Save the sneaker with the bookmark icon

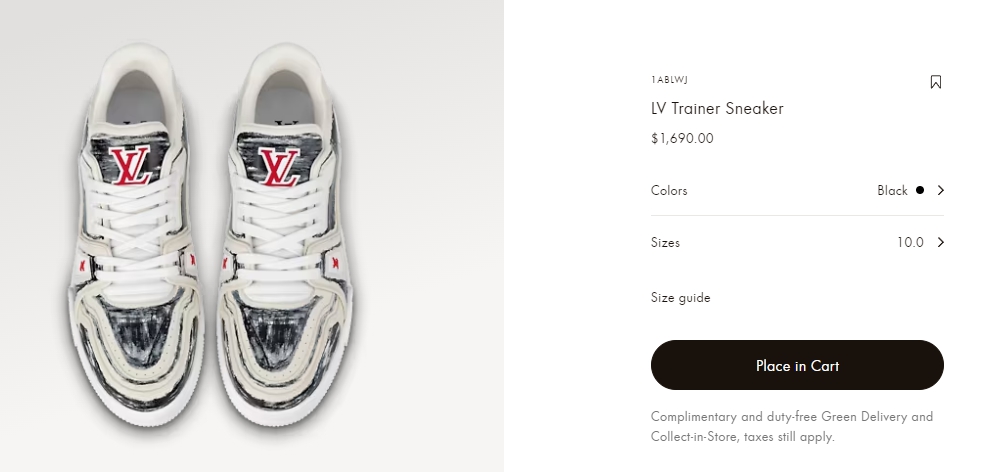point(935,82)
